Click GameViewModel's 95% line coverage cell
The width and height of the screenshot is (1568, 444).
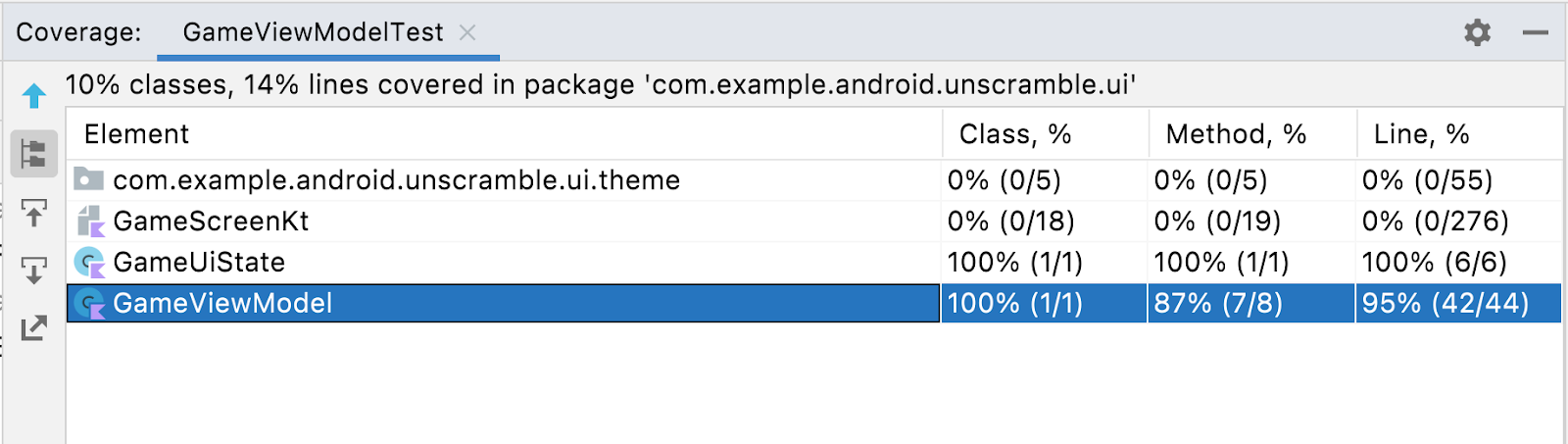coord(1445,304)
